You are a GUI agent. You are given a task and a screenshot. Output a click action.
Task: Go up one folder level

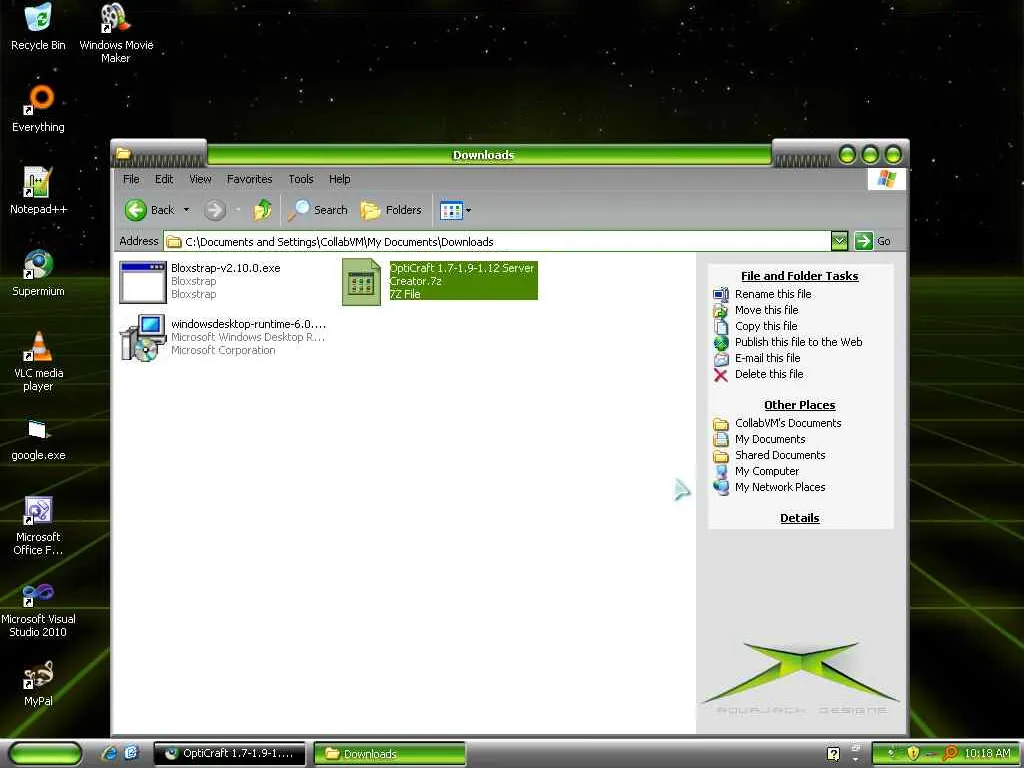point(263,210)
